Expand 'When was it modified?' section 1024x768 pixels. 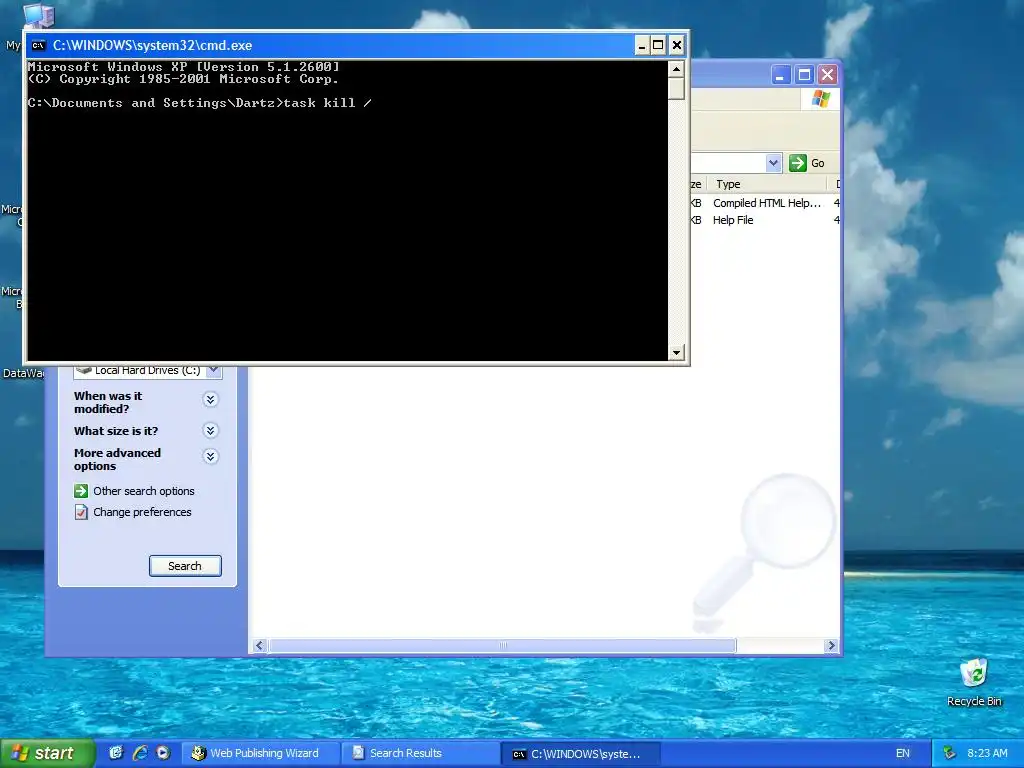210,400
